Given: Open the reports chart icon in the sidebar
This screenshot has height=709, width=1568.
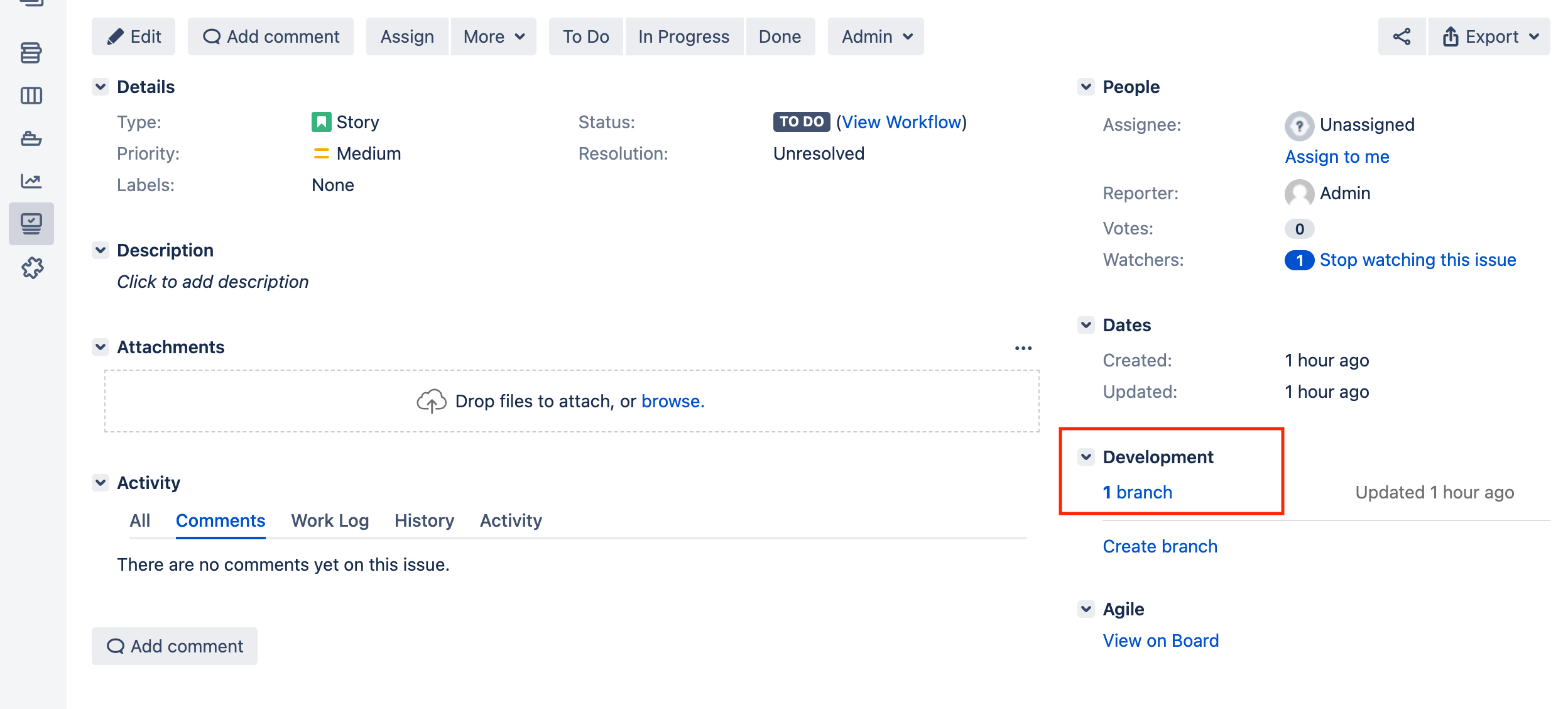Looking at the screenshot, I should tap(31, 181).
